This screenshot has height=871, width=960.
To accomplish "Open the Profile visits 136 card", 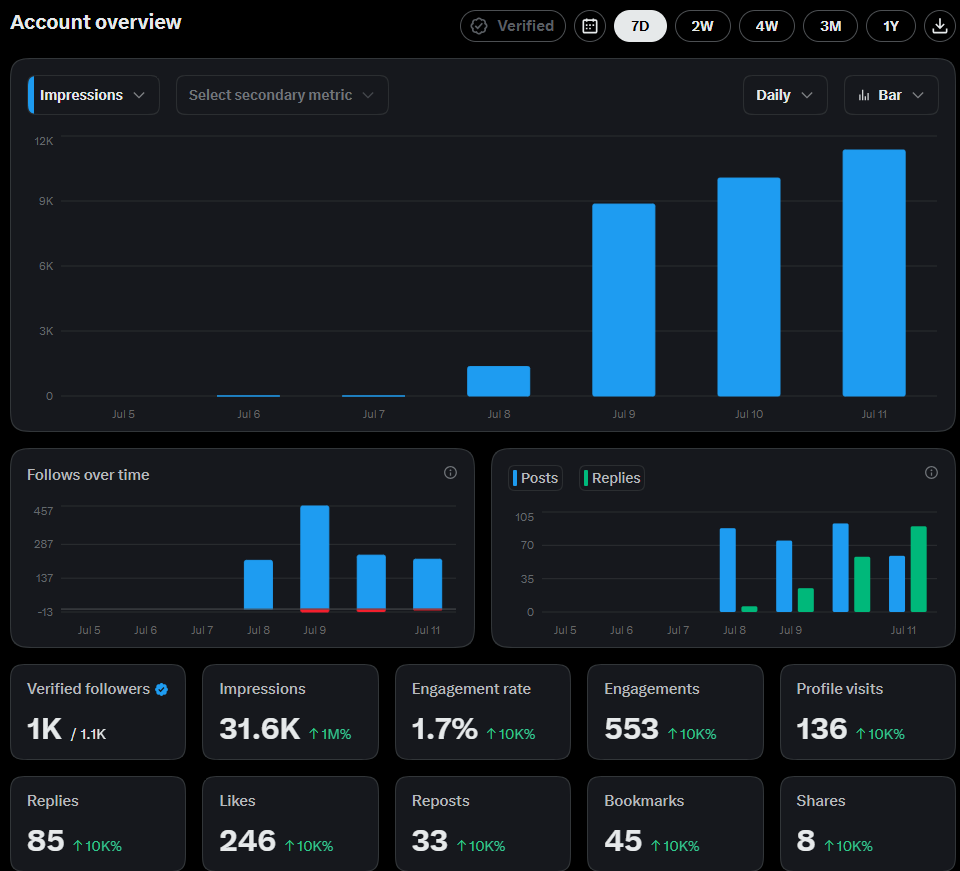I will coord(868,712).
